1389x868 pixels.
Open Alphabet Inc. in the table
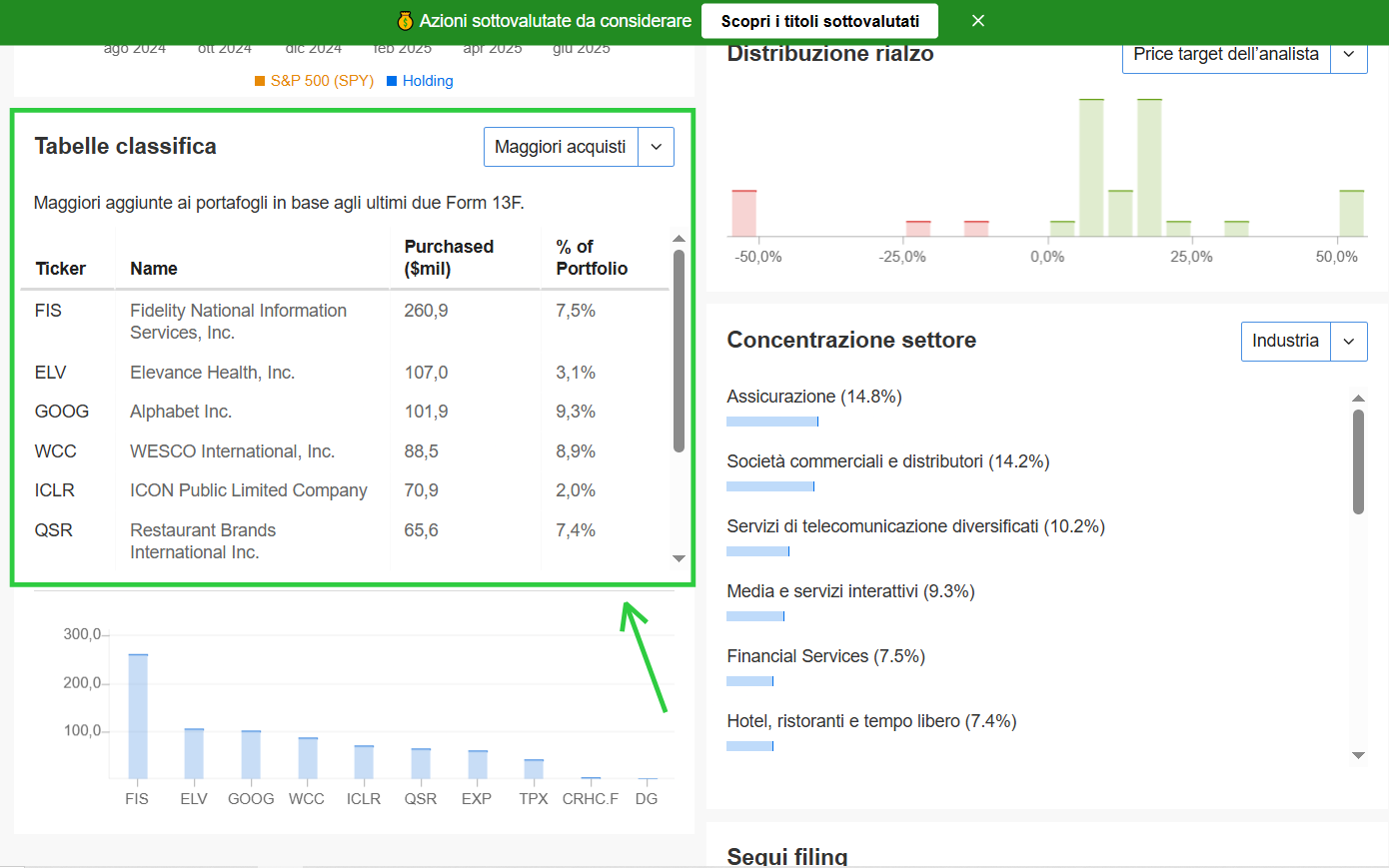pyautogui.click(x=181, y=412)
